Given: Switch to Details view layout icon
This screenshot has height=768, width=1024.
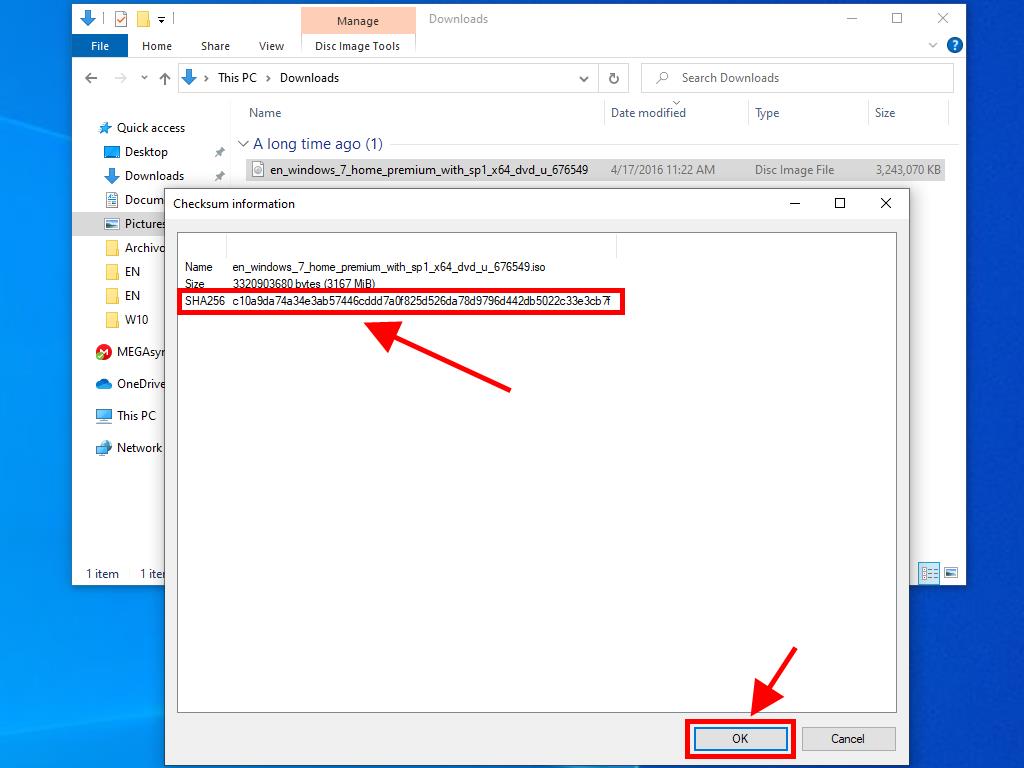Looking at the screenshot, I should point(930,573).
